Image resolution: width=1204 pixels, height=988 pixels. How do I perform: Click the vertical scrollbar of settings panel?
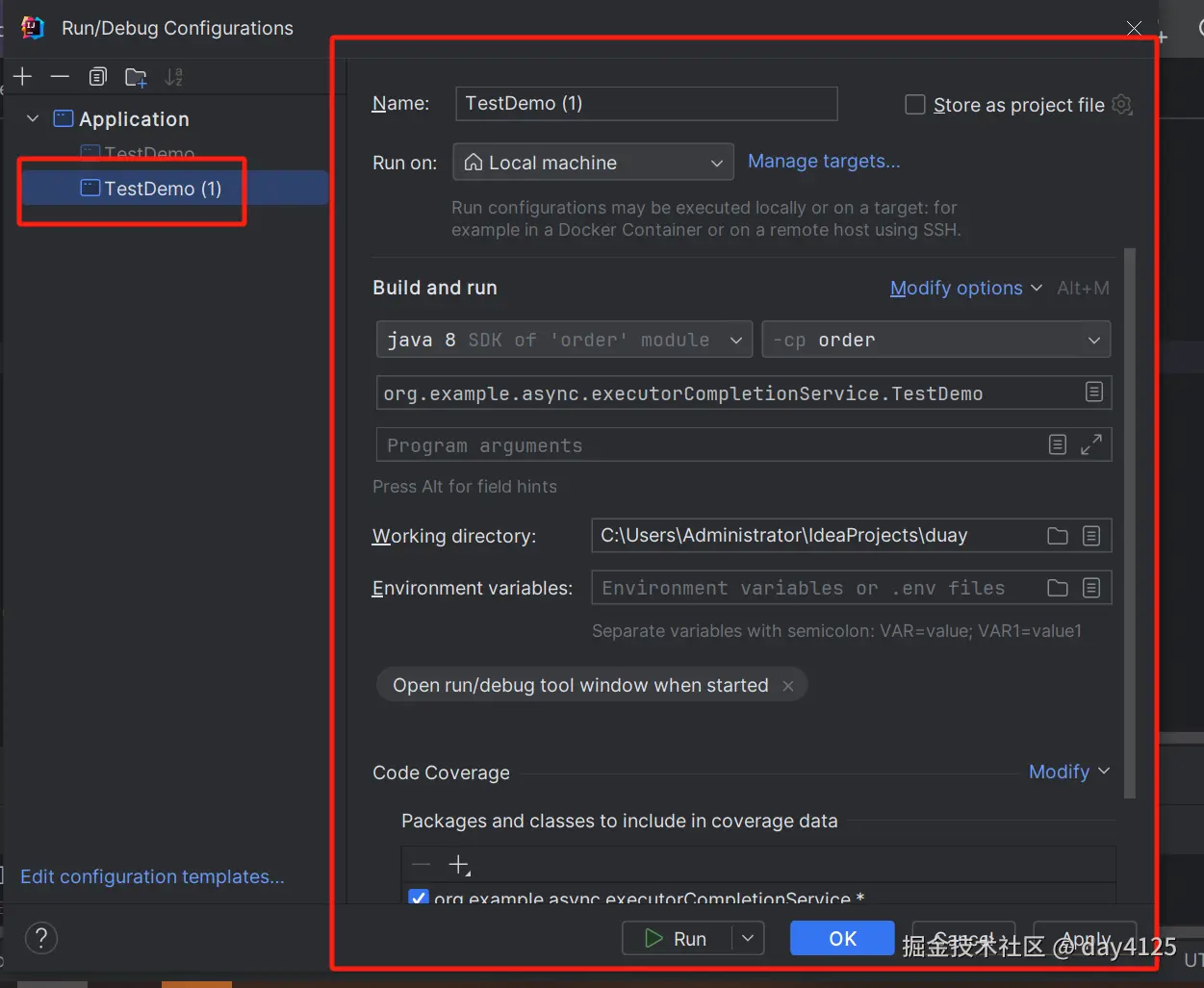[1130, 523]
